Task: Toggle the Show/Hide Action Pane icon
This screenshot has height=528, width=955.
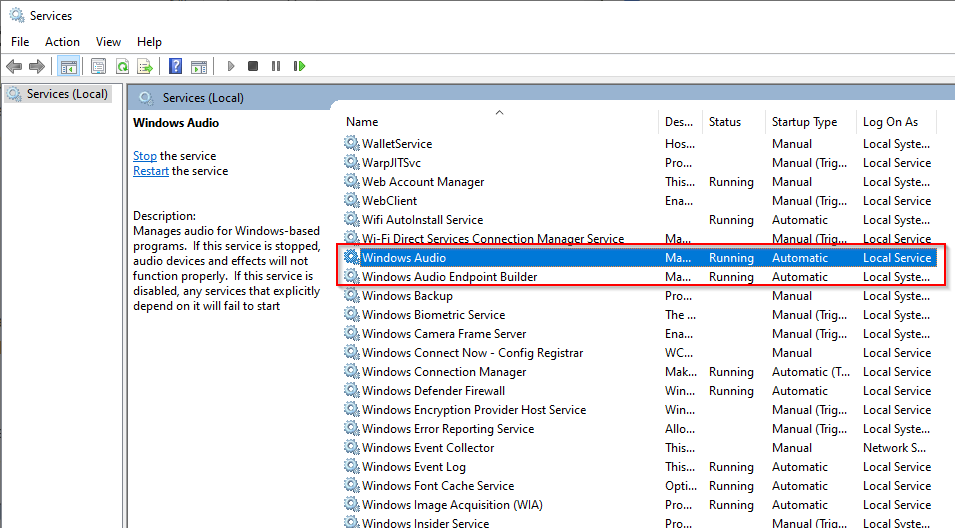Action: point(199,66)
